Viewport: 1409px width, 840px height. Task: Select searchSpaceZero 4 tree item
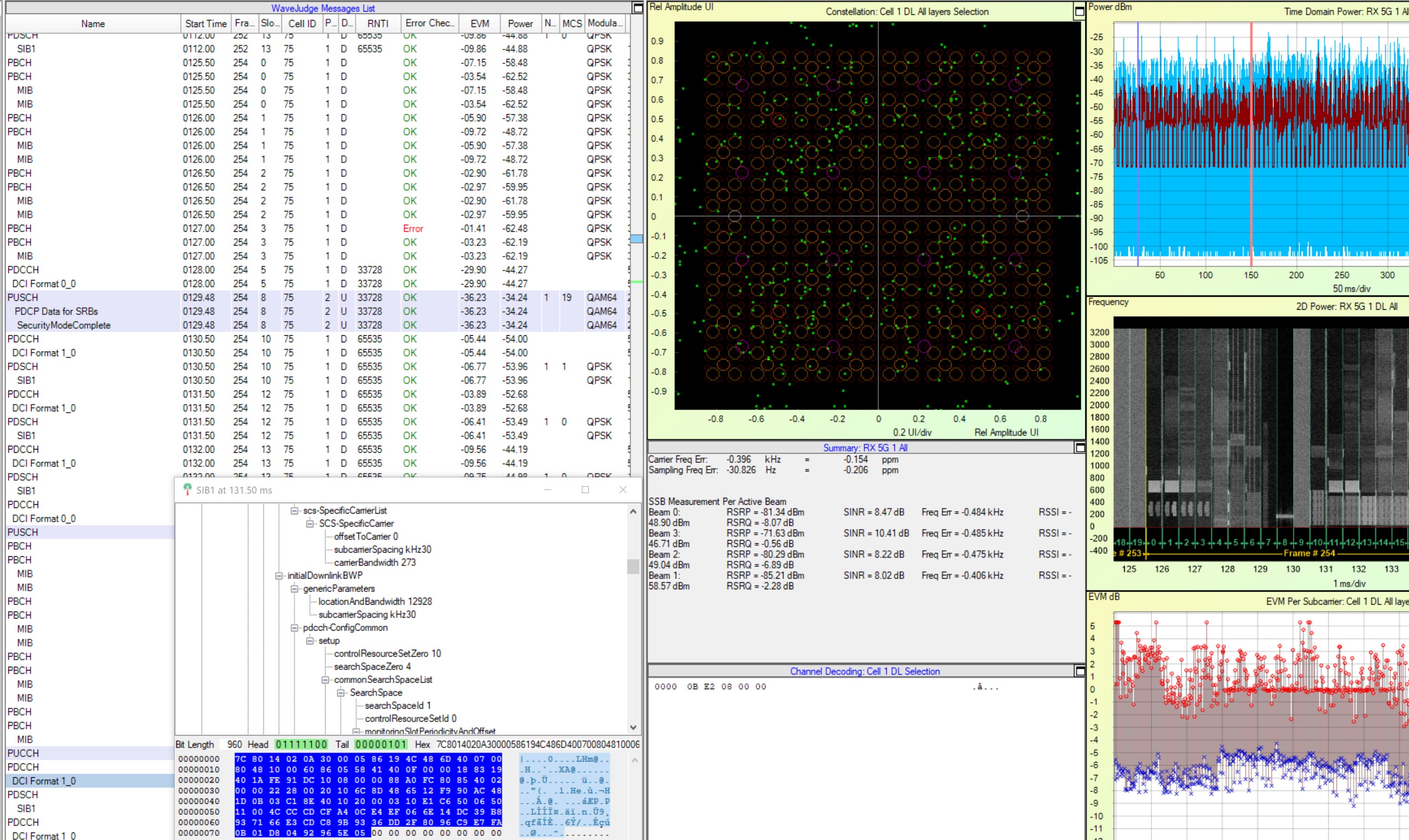[372, 667]
